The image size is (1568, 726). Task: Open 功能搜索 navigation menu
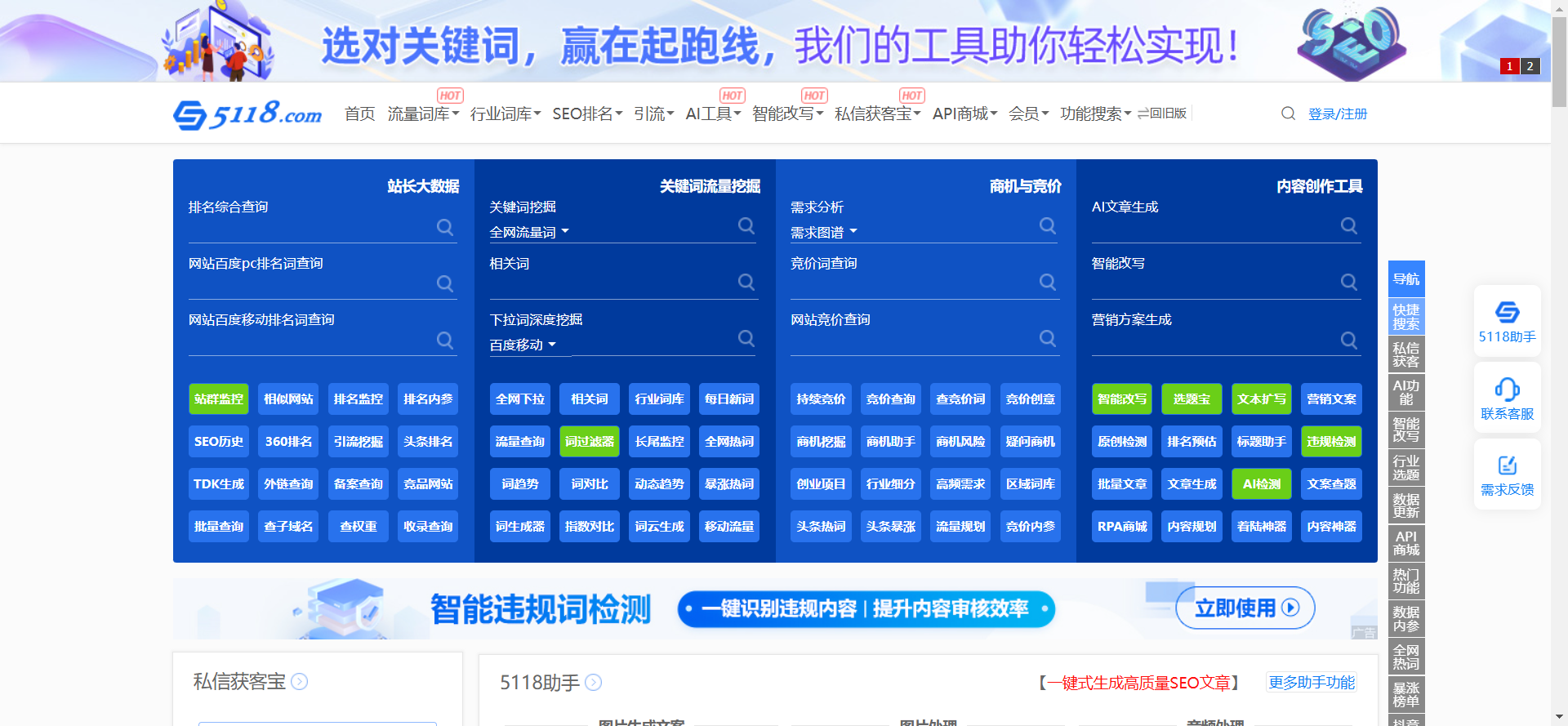[1095, 114]
